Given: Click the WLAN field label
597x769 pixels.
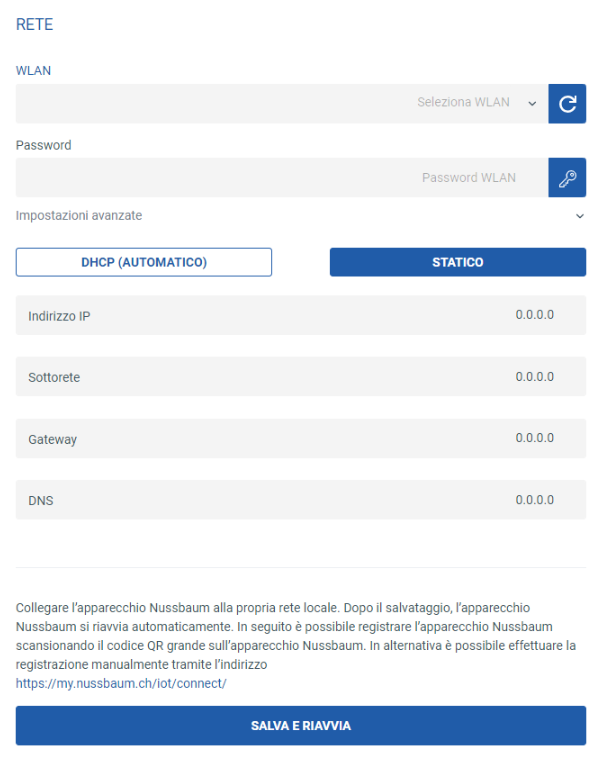Looking at the screenshot, I should [x=33, y=71].
